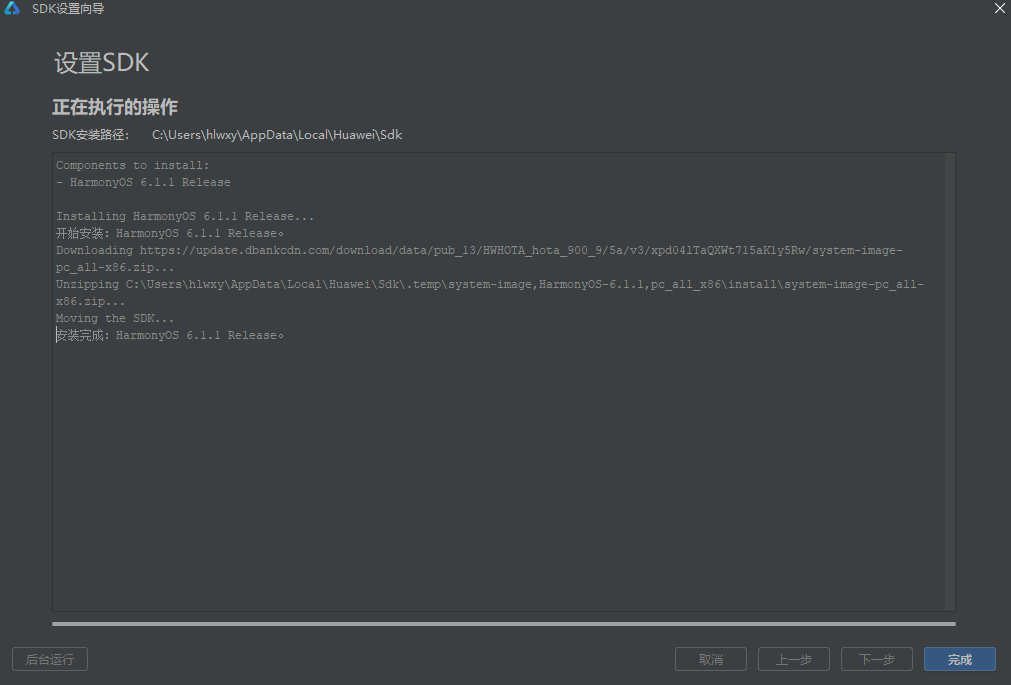
Task: Click the 后台运行 background button
Action: [50, 659]
